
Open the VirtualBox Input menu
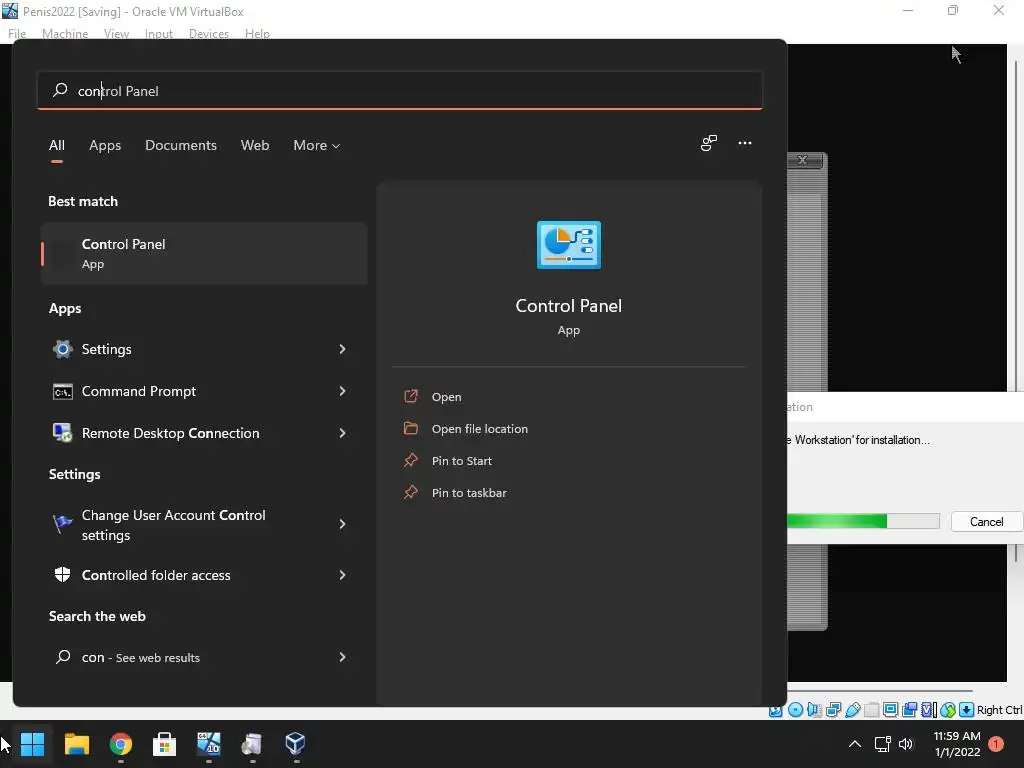159,33
